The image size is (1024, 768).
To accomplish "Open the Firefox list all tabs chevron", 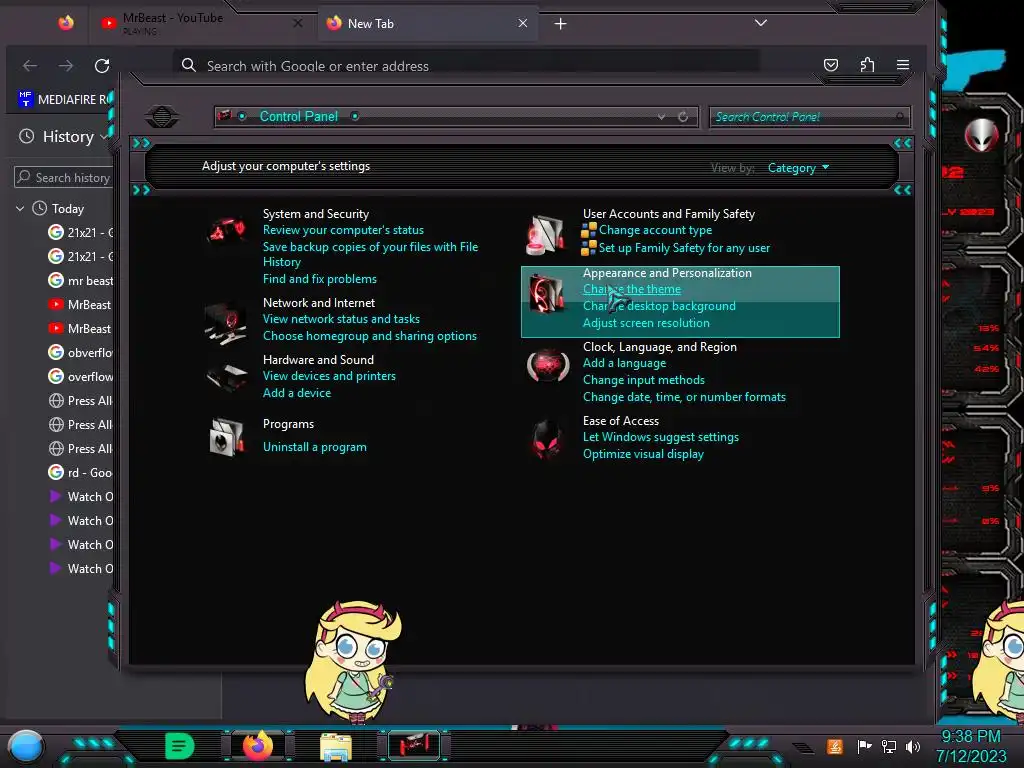I will (761, 23).
